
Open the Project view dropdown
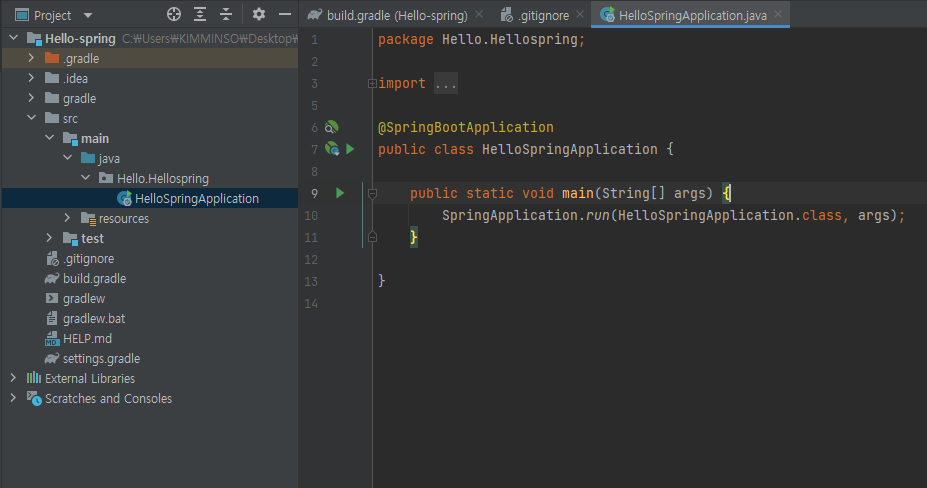[88, 15]
